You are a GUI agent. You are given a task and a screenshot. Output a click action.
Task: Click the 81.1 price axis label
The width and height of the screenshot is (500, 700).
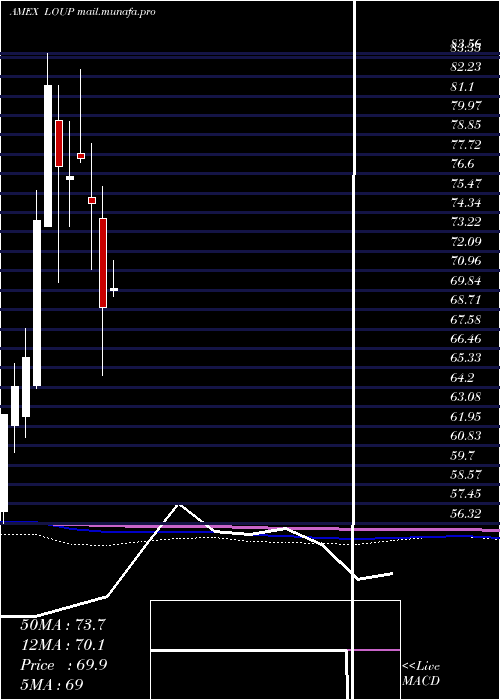(462, 87)
